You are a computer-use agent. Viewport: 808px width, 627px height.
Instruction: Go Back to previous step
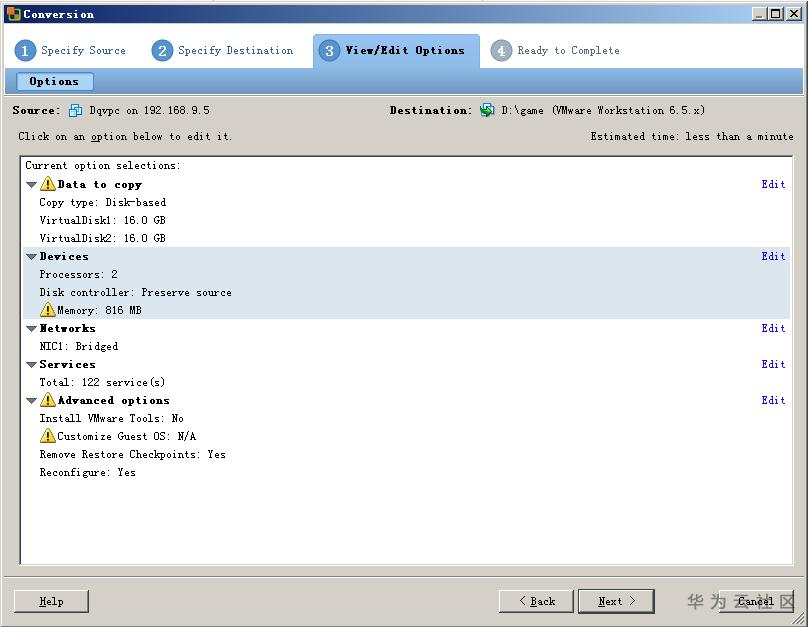click(536, 601)
